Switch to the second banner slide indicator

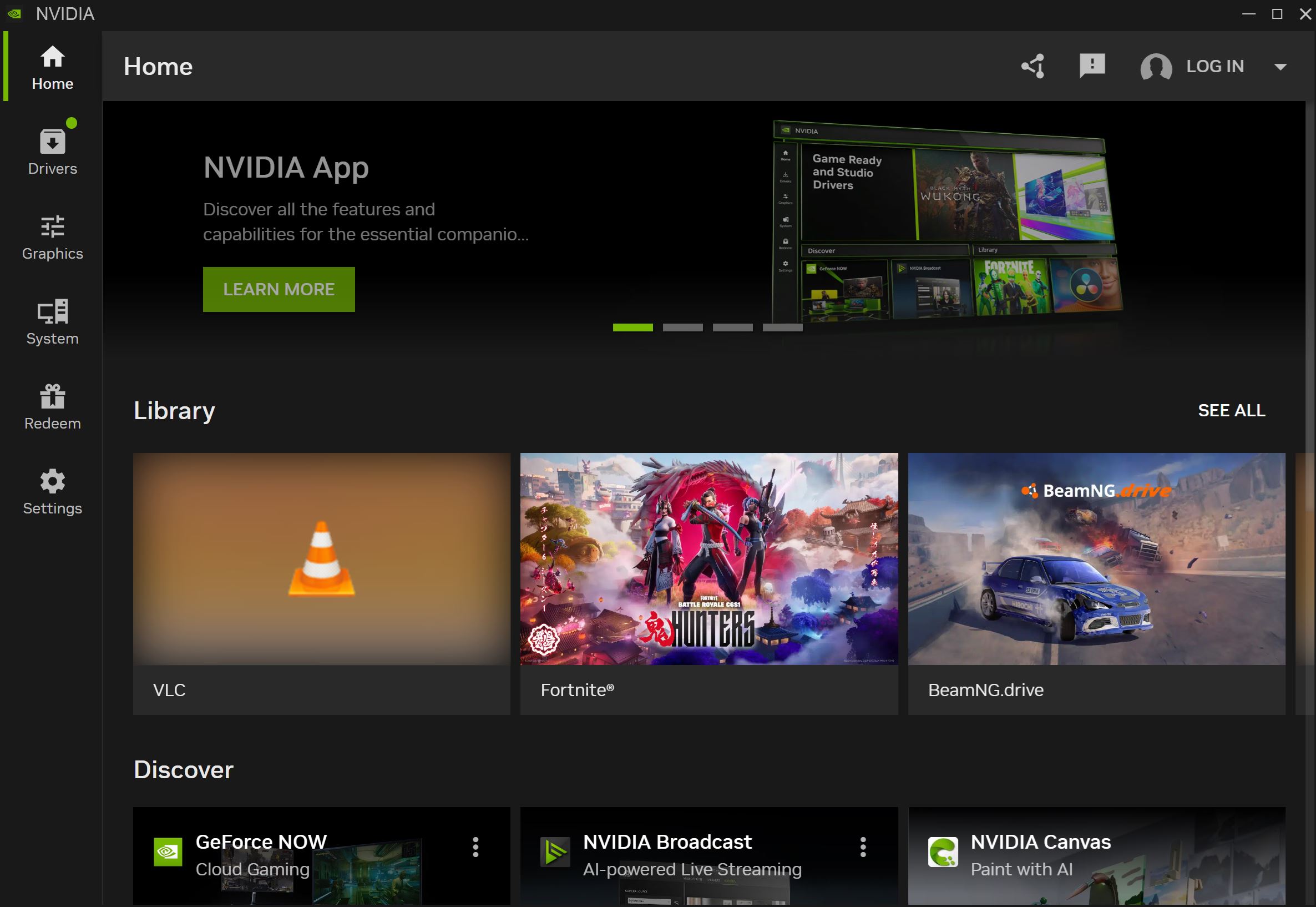click(682, 327)
